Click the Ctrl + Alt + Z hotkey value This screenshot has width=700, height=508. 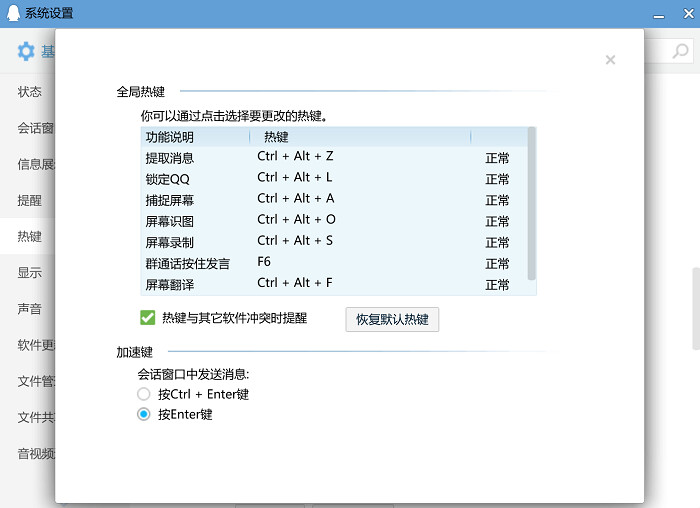[295, 156]
